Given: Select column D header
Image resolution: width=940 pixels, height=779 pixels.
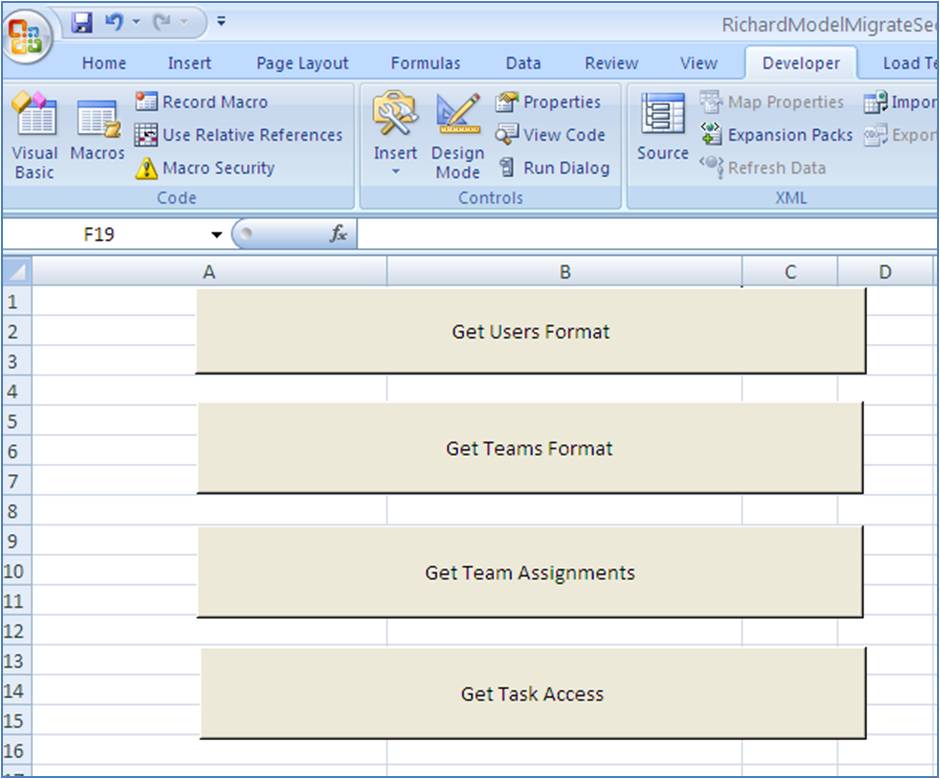Looking at the screenshot, I should (885, 272).
